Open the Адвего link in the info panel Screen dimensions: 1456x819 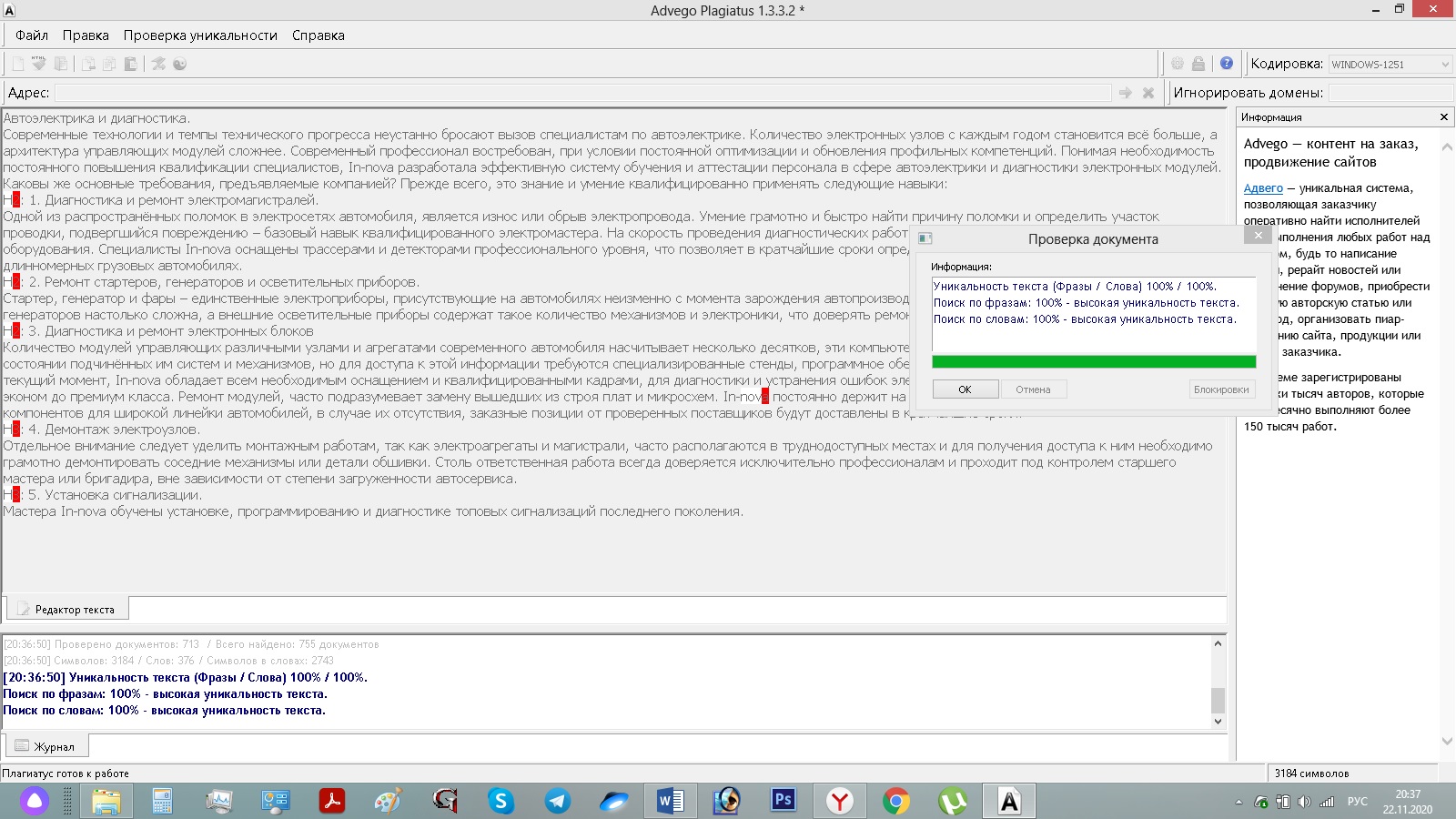(x=1263, y=188)
